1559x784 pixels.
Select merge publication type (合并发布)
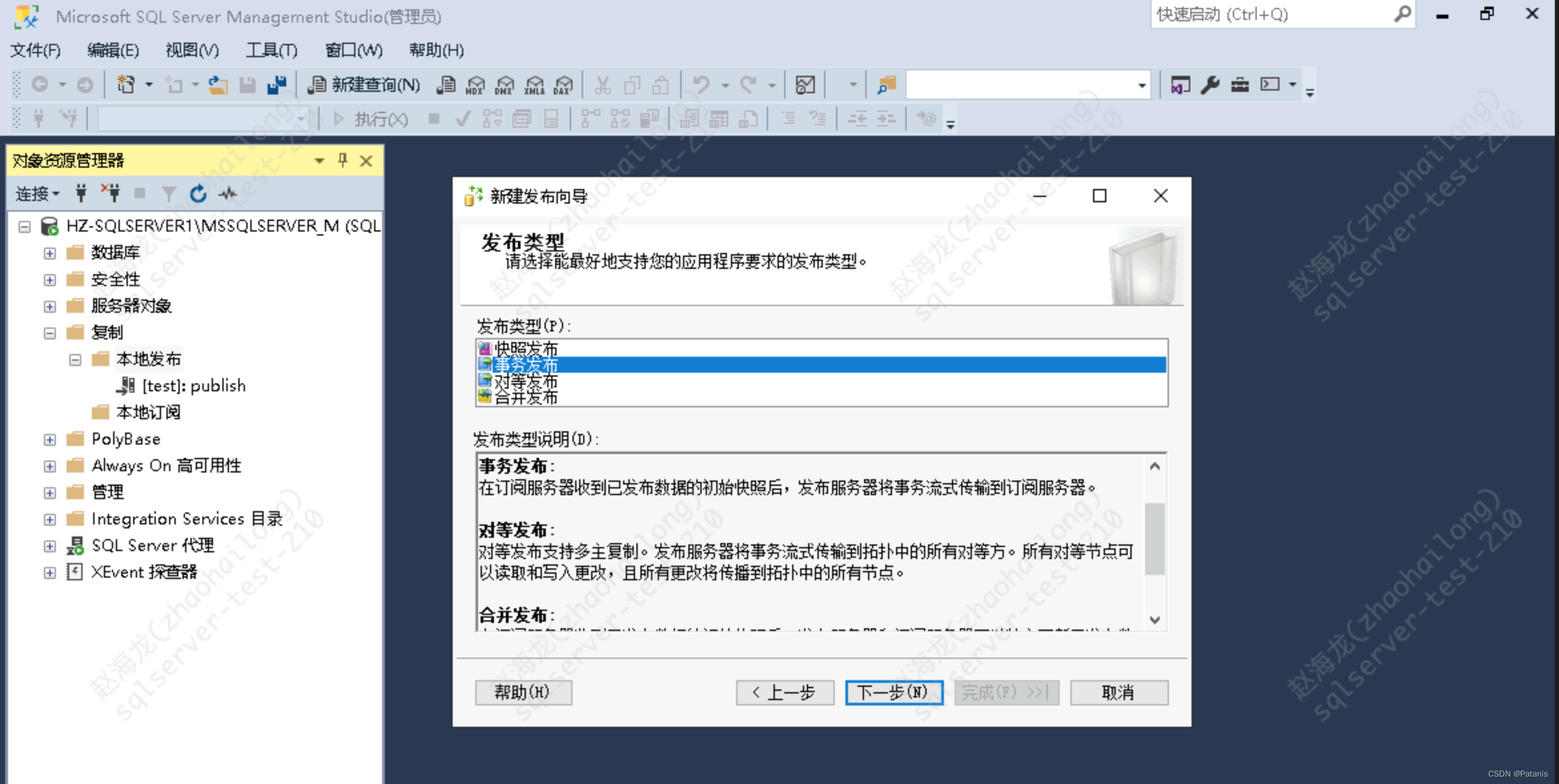pos(526,397)
